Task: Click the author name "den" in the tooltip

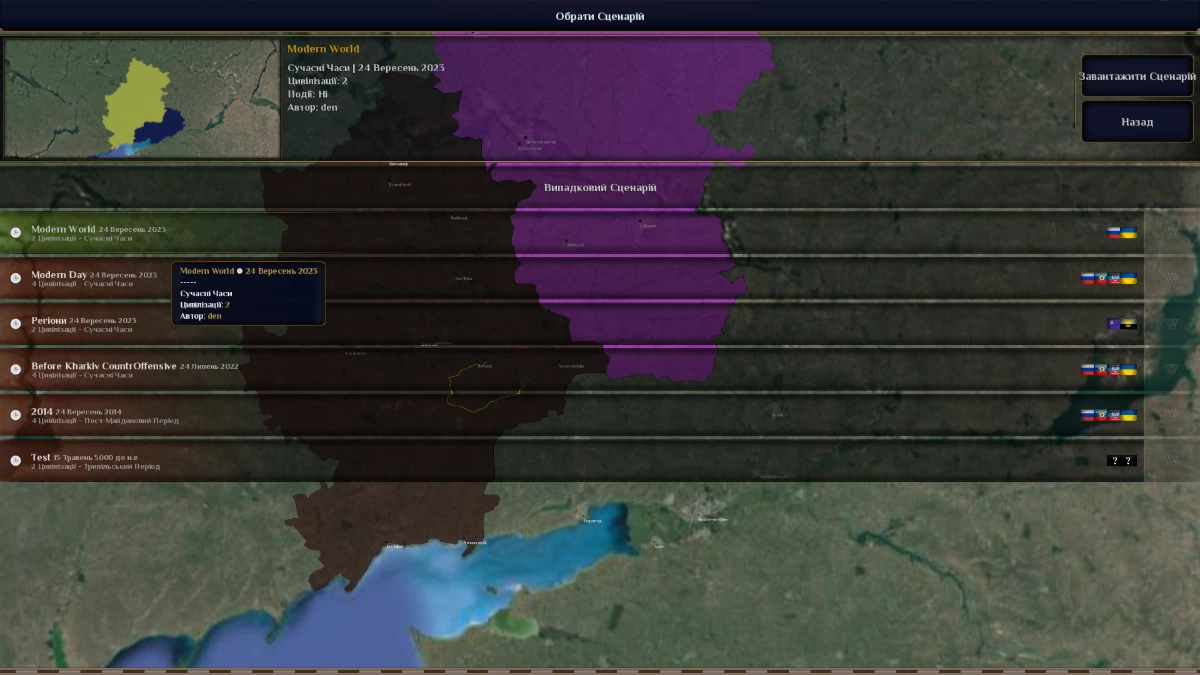Action: coord(213,316)
